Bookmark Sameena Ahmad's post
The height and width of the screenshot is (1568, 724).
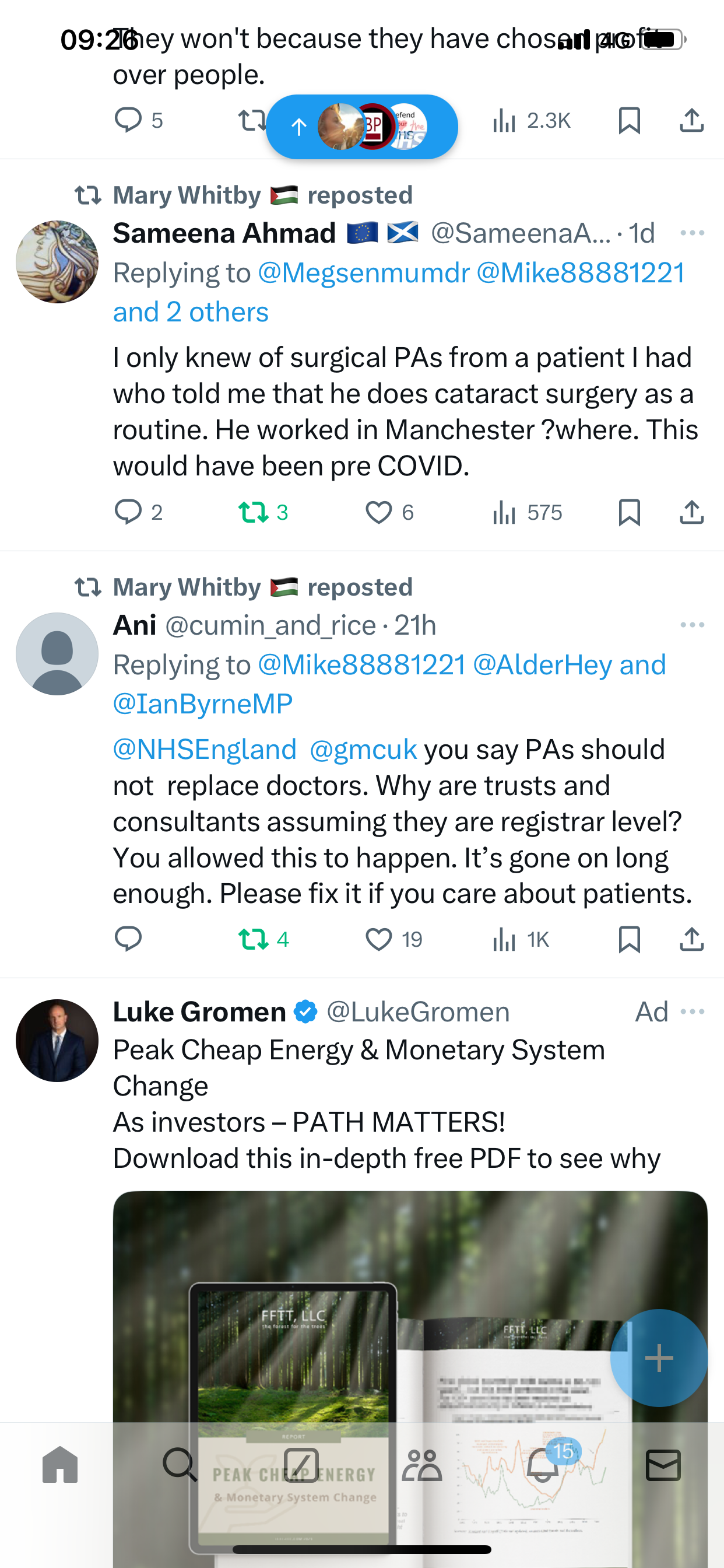point(629,512)
